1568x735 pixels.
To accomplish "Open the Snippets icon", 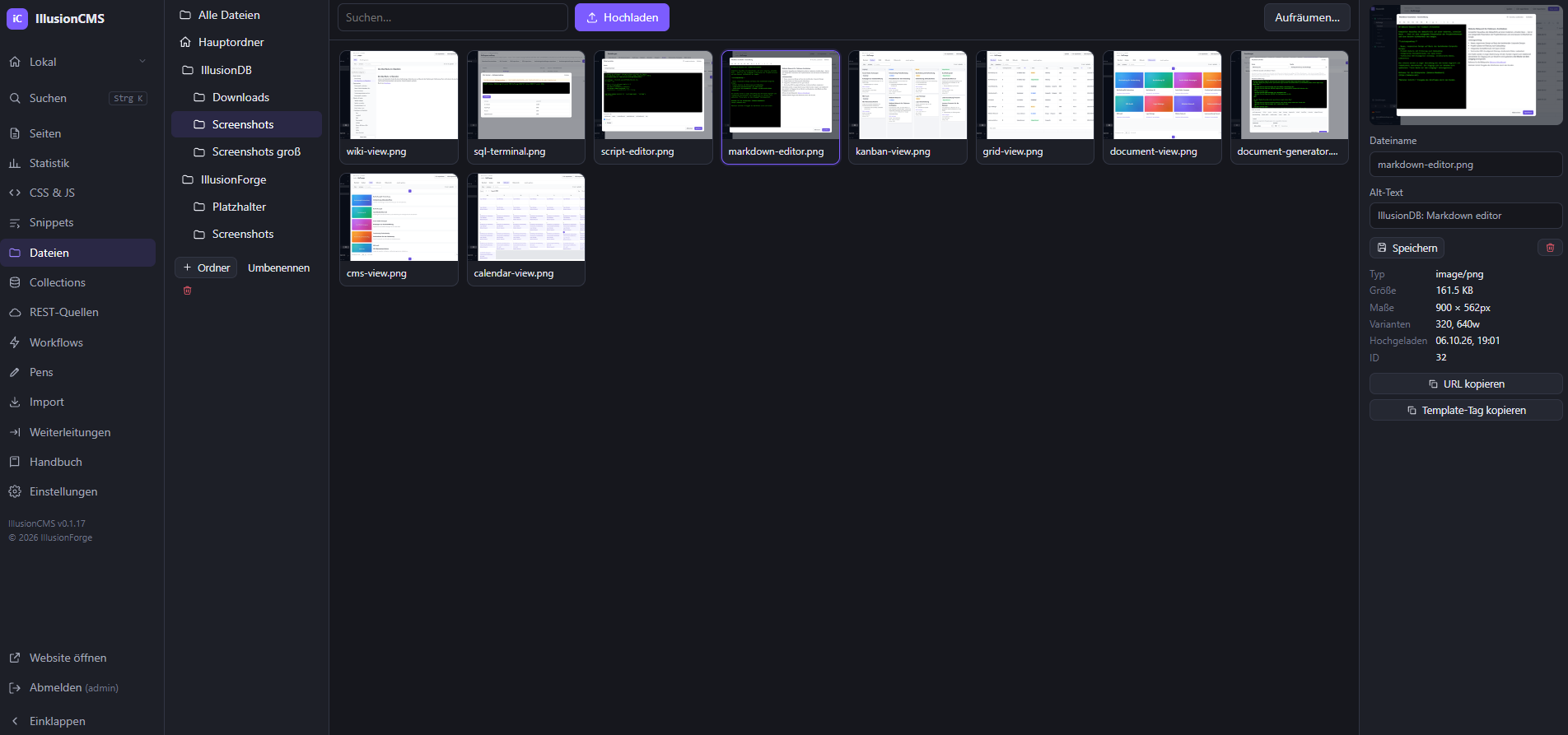I will pyautogui.click(x=15, y=222).
